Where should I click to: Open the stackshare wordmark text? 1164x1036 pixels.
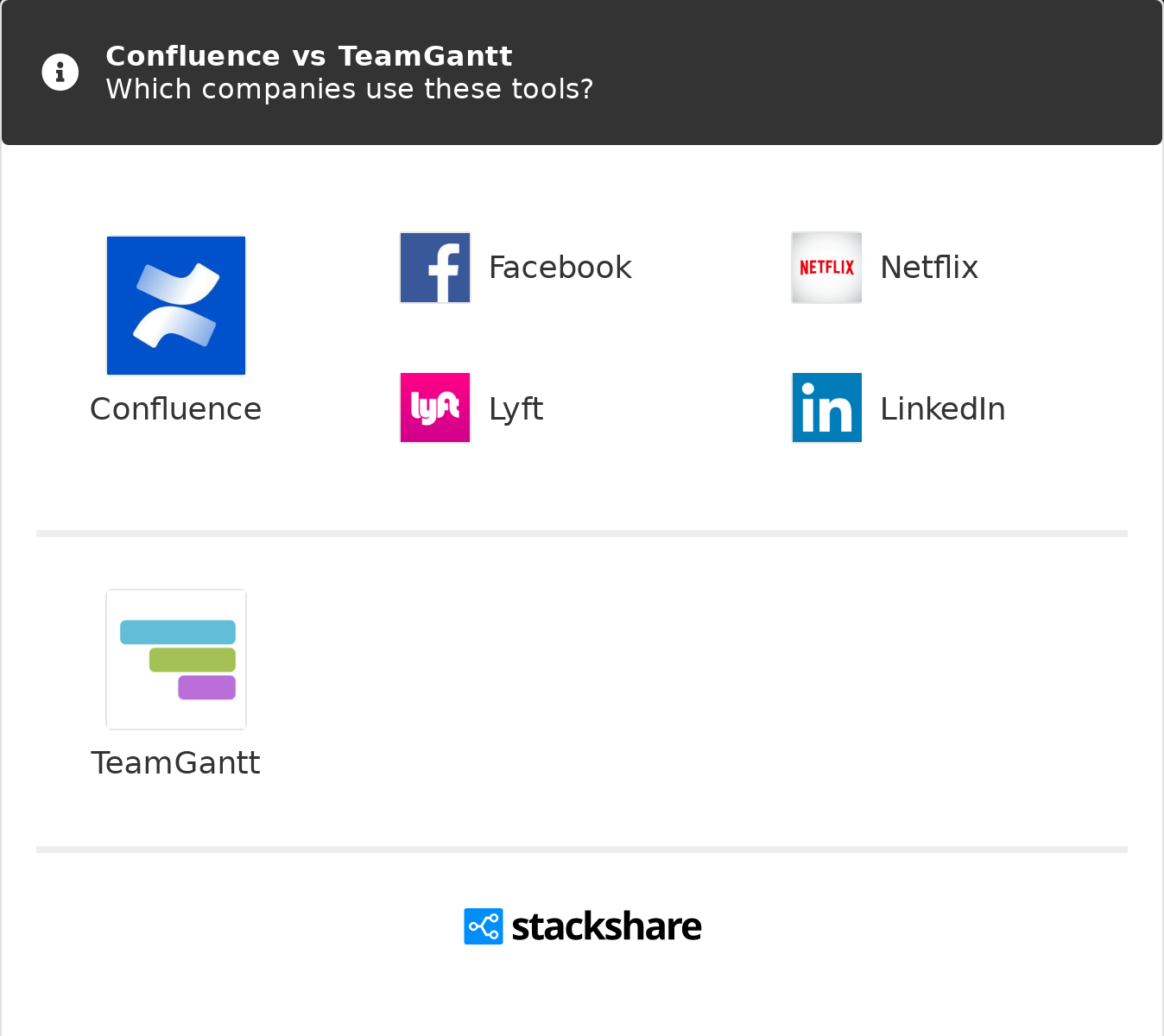tap(606, 927)
